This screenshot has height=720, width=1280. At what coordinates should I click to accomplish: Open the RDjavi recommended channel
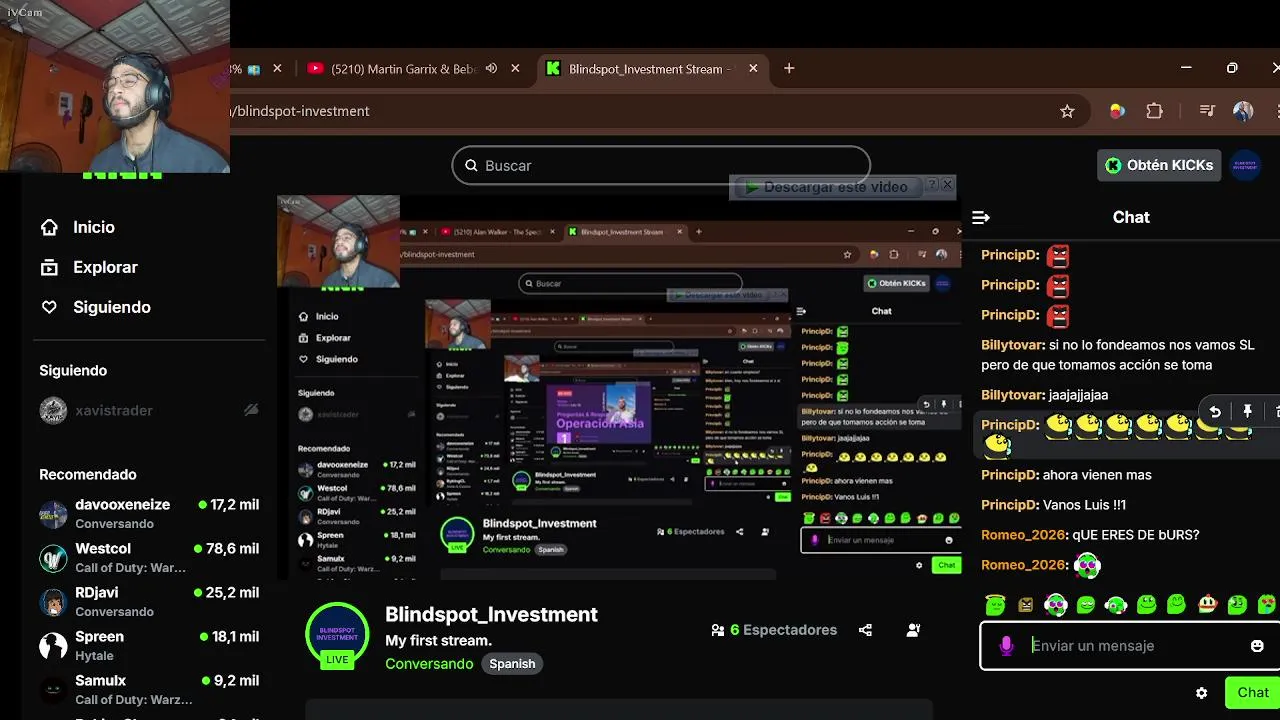point(150,601)
